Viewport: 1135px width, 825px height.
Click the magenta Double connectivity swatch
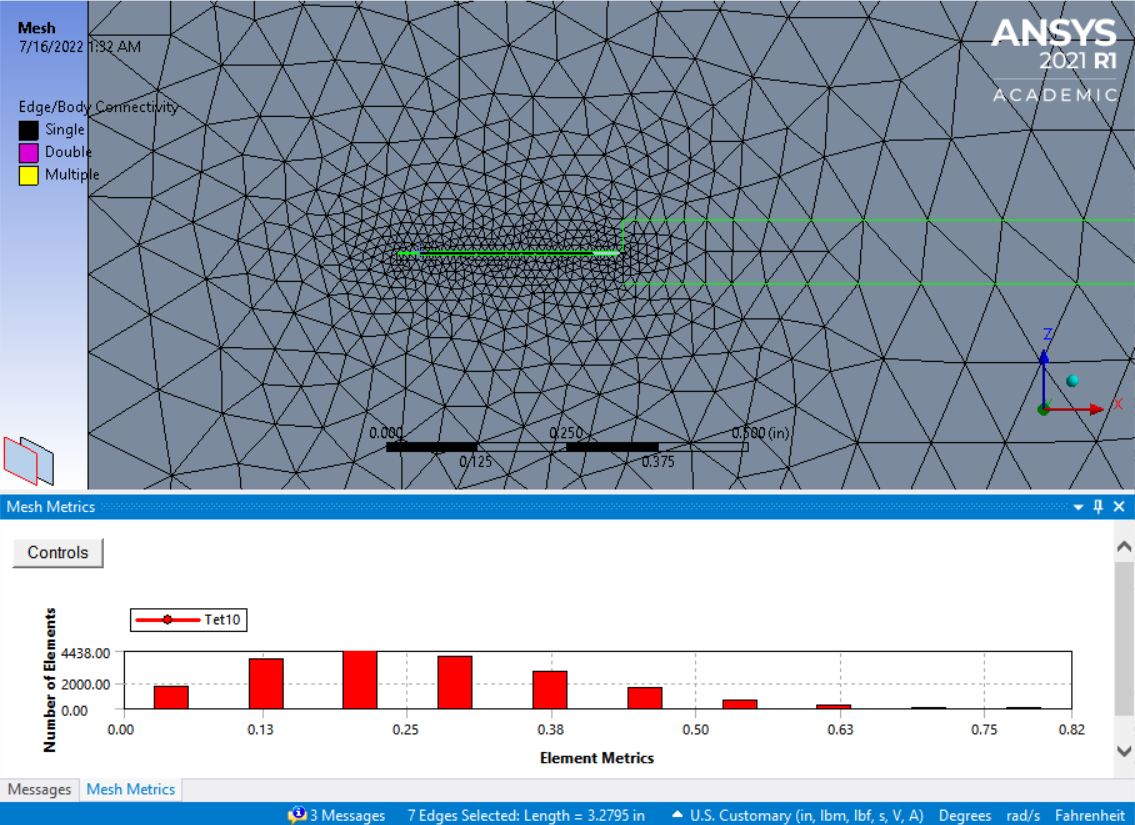click(x=28, y=153)
